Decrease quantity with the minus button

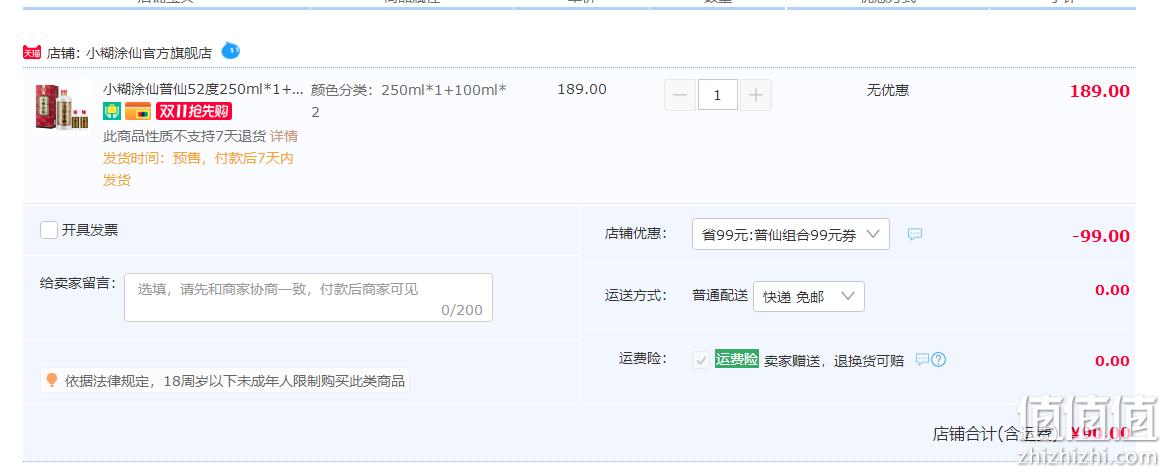pos(680,95)
